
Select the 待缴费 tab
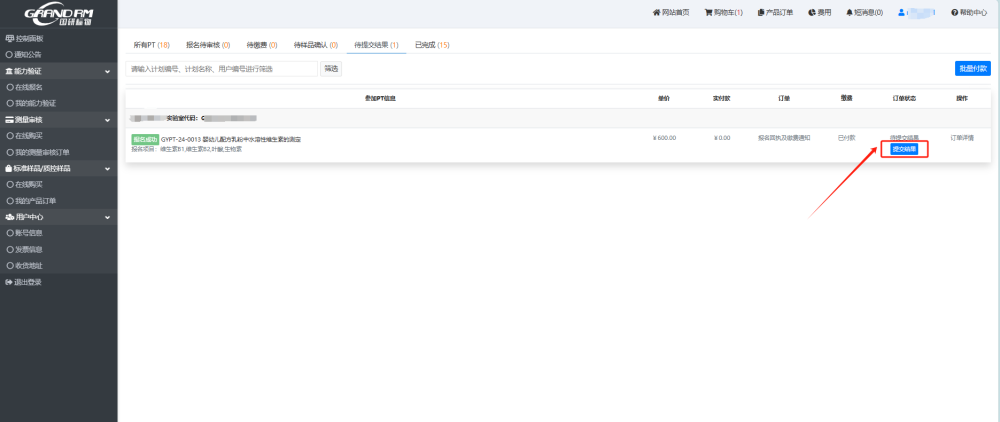coord(260,45)
